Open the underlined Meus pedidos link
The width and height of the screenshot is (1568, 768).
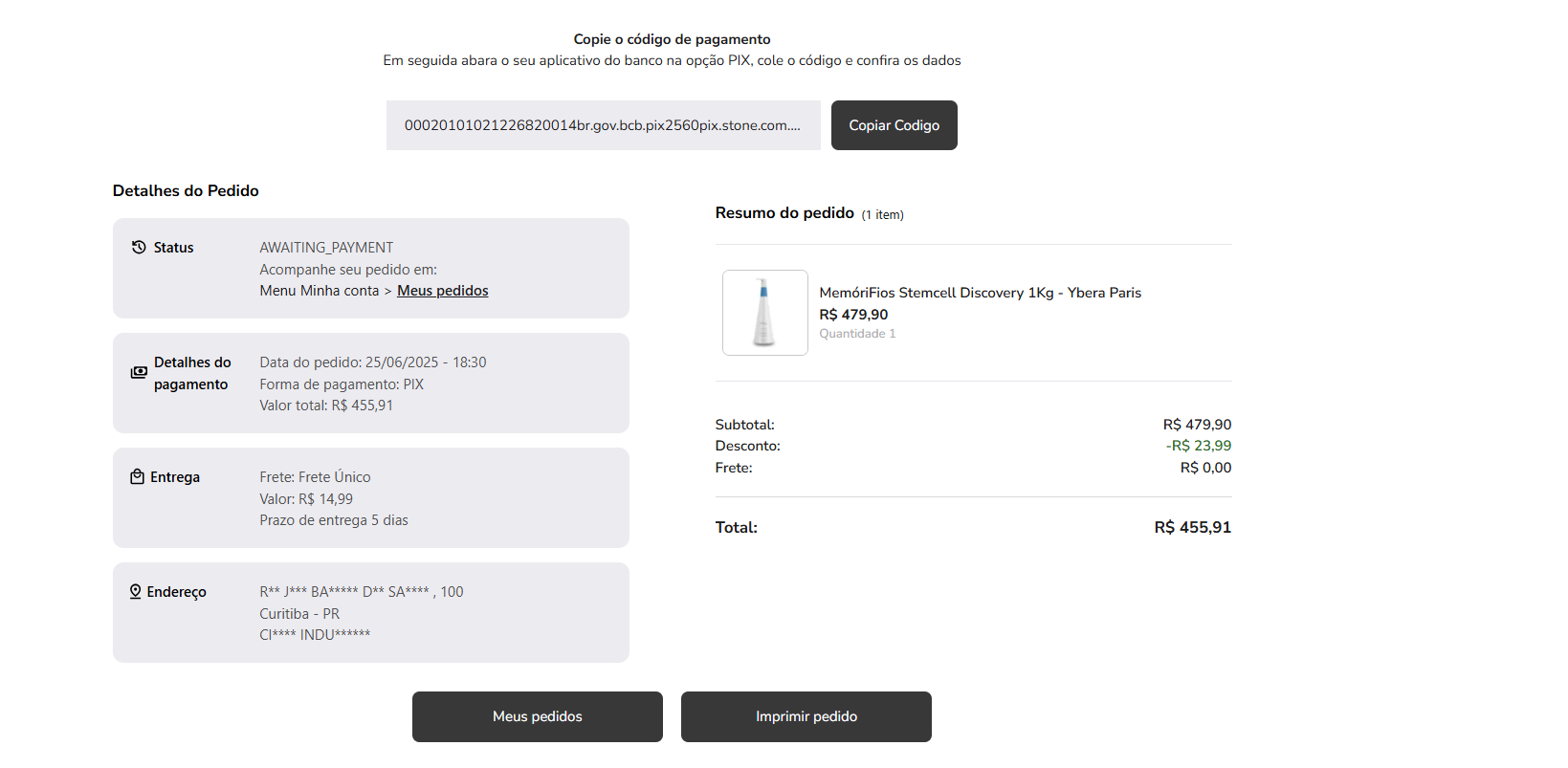pyautogui.click(x=442, y=291)
